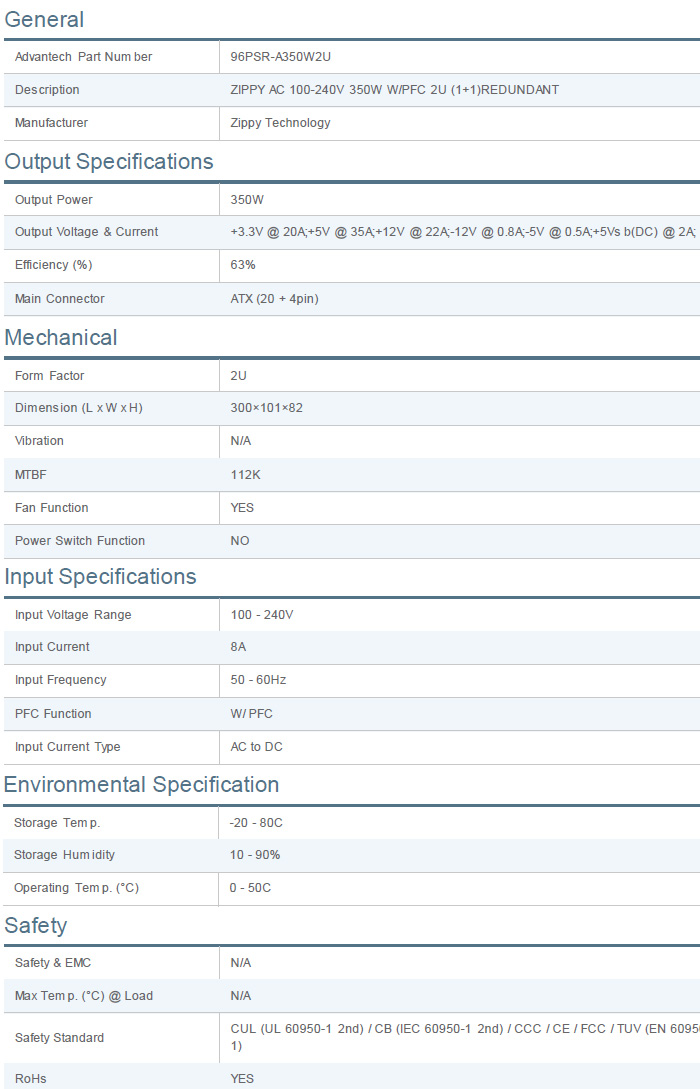
Task: Select the 63% efficiency value
Action: [243, 265]
